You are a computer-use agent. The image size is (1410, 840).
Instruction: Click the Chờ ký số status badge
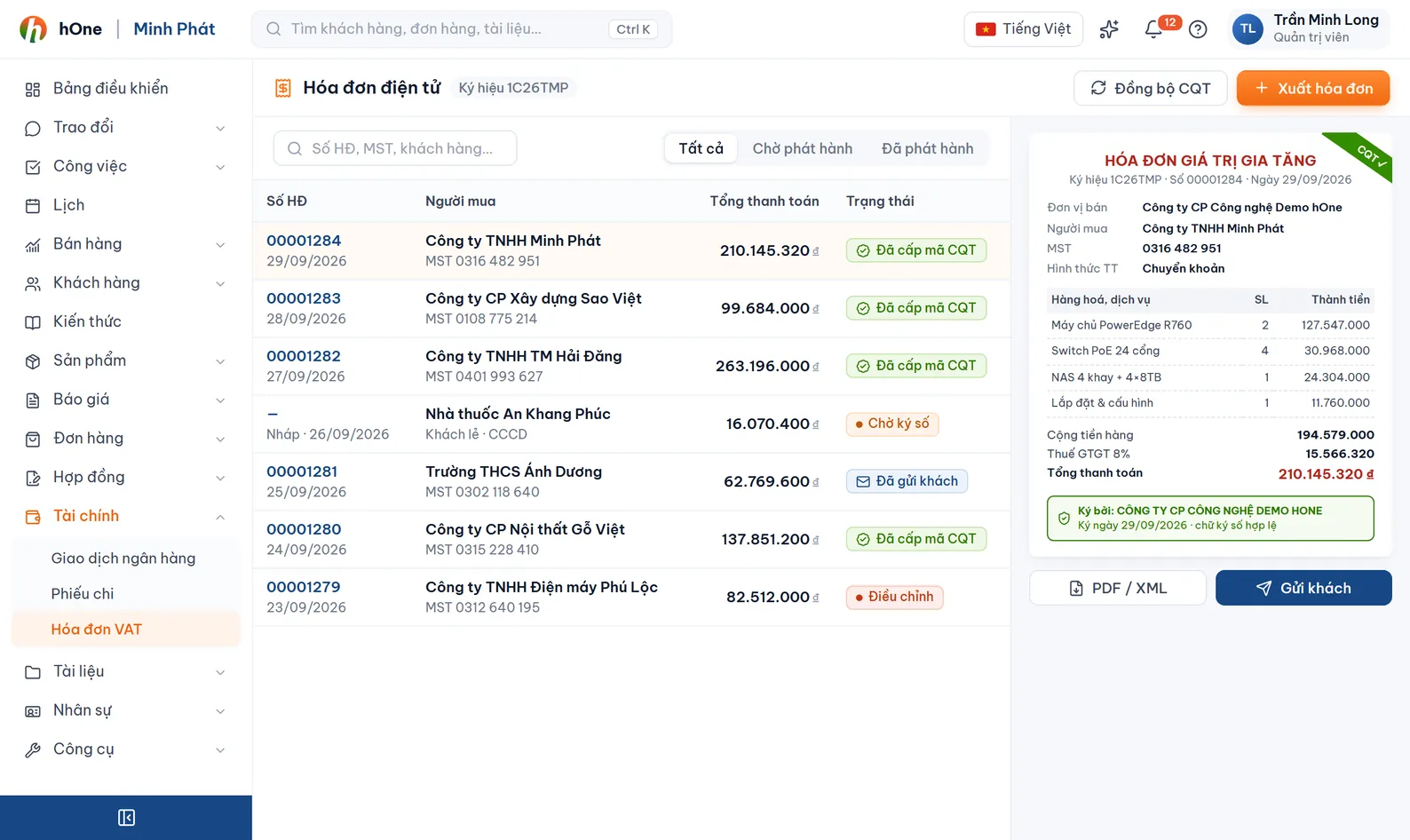[x=892, y=424]
